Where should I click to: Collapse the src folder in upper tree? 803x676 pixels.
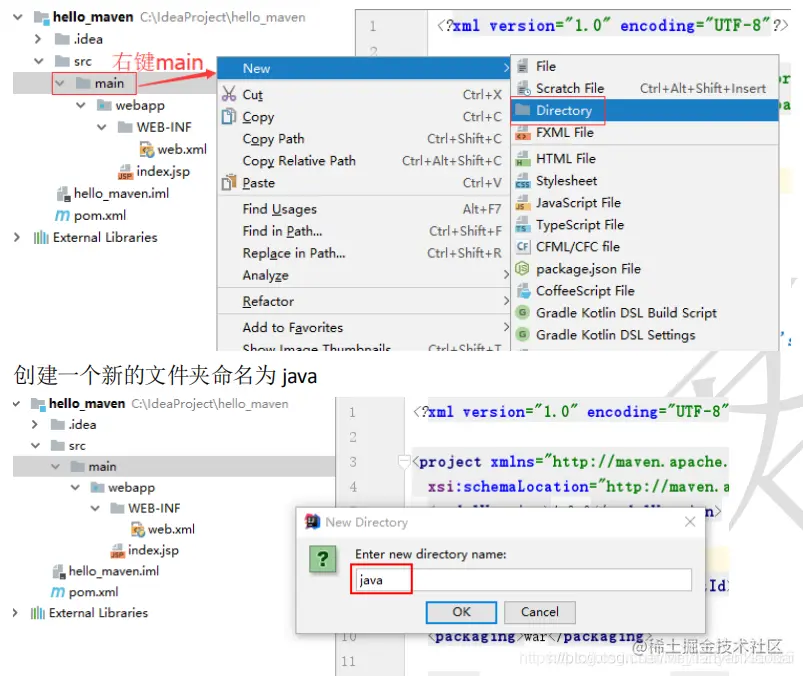(x=38, y=61)
